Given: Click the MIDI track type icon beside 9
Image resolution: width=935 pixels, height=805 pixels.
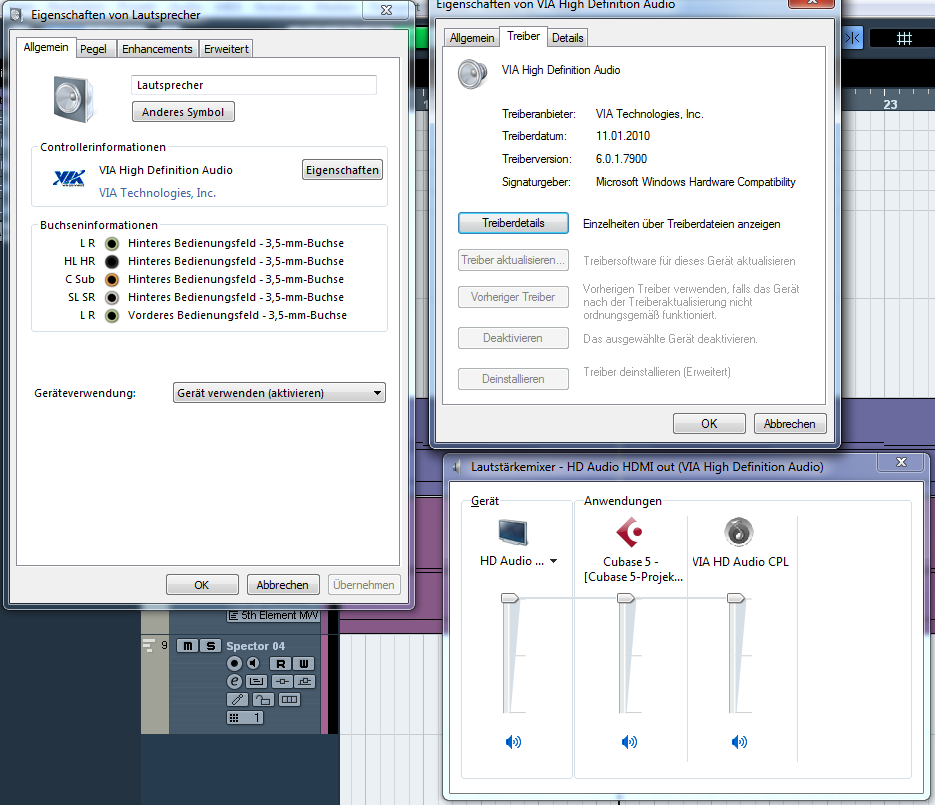Looking at the screenshot, I should coord(148,646).
